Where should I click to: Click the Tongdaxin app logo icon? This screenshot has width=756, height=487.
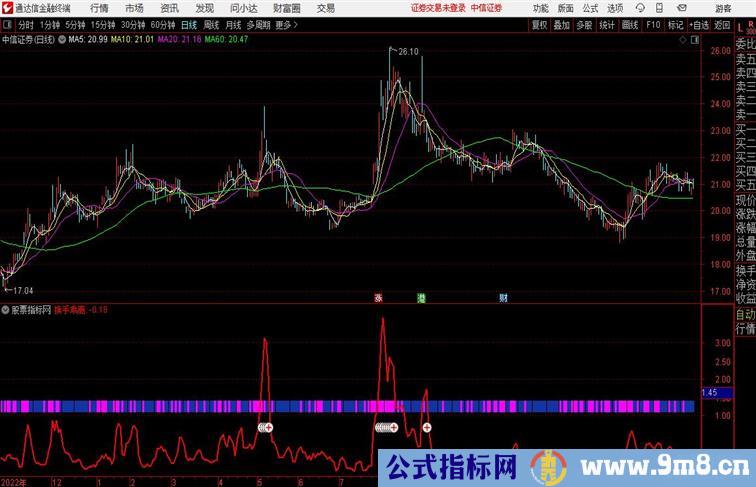pos(7,7)
